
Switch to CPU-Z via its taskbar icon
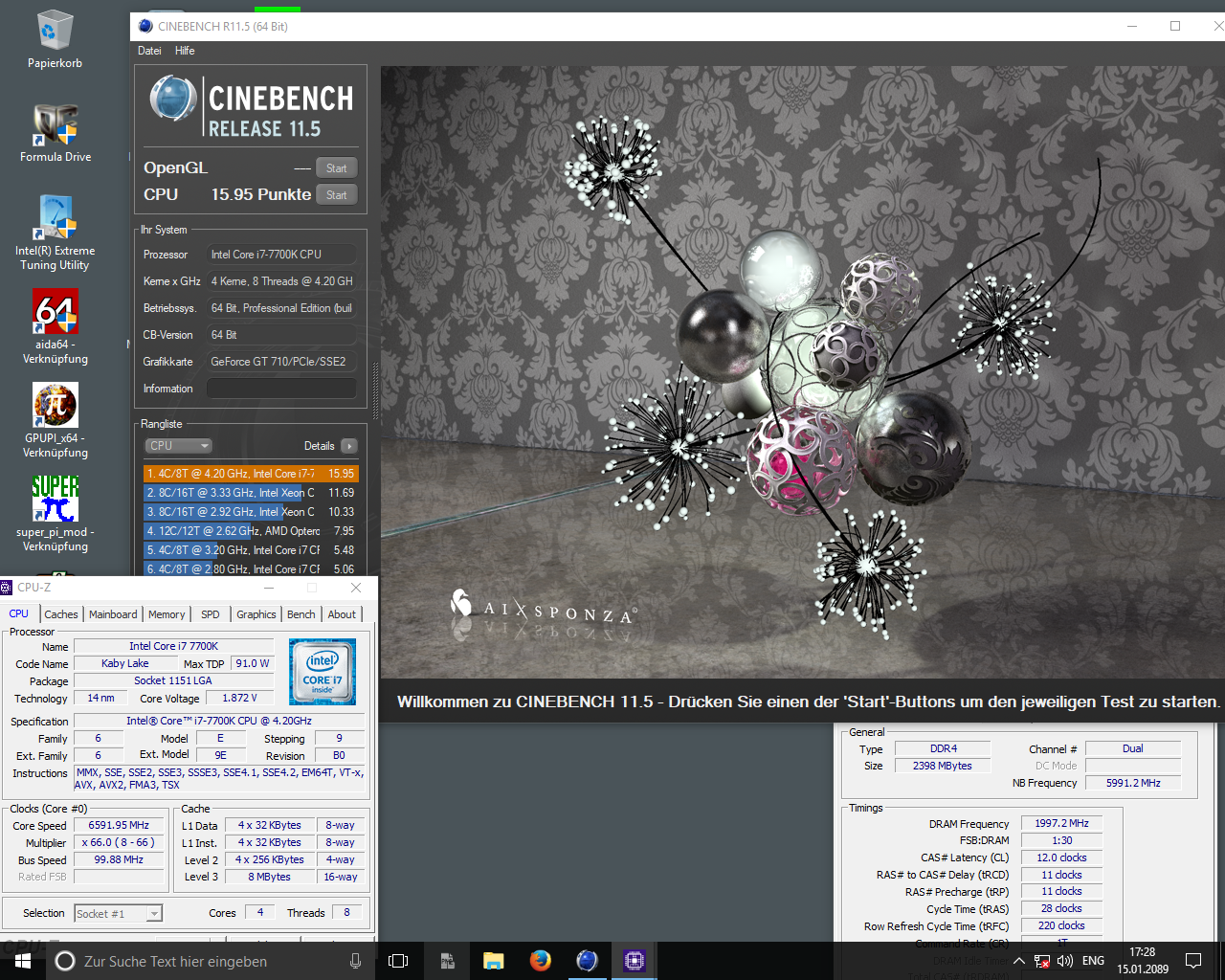[635, 961]
